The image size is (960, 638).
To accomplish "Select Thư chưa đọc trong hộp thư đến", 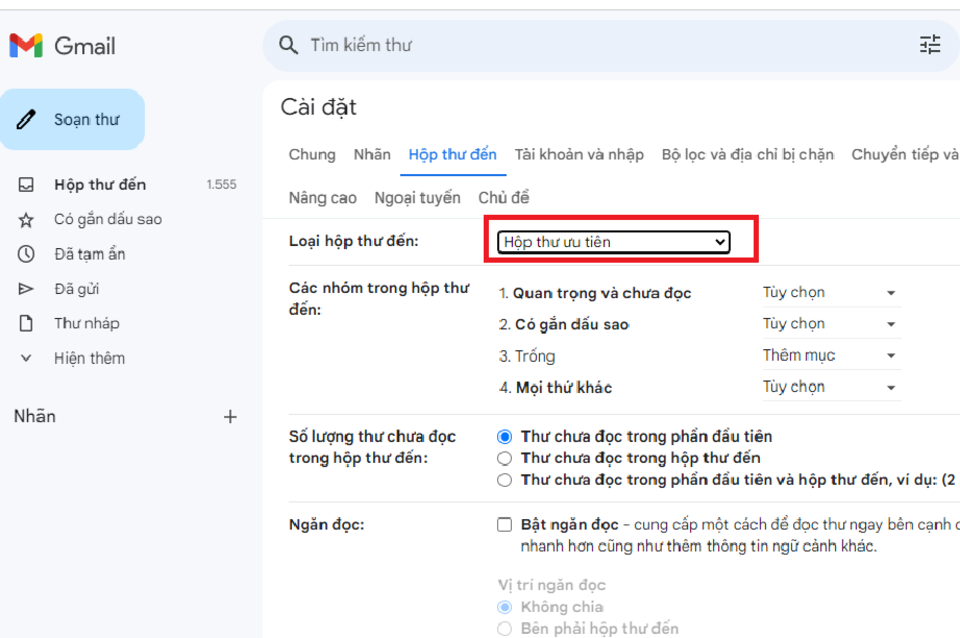I will [505, 458].
